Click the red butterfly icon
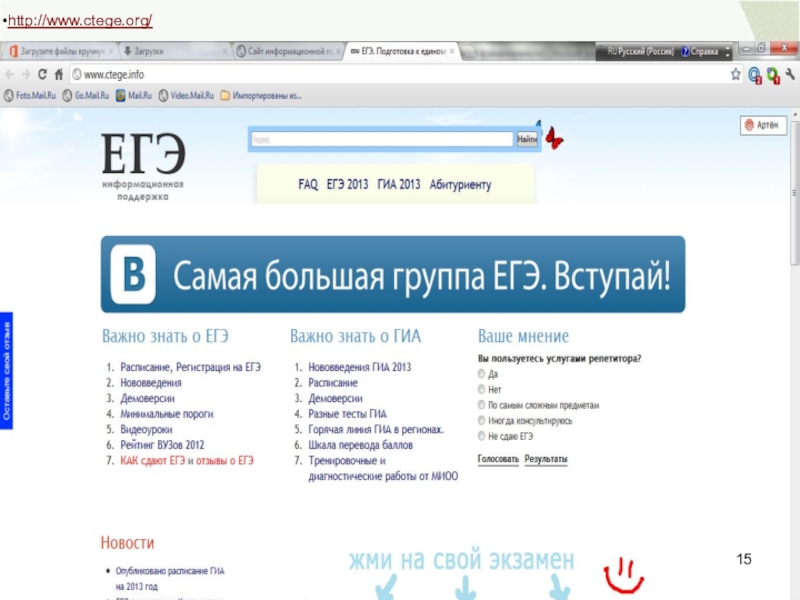This screenshot has height=600, width=800. [554, 138]
